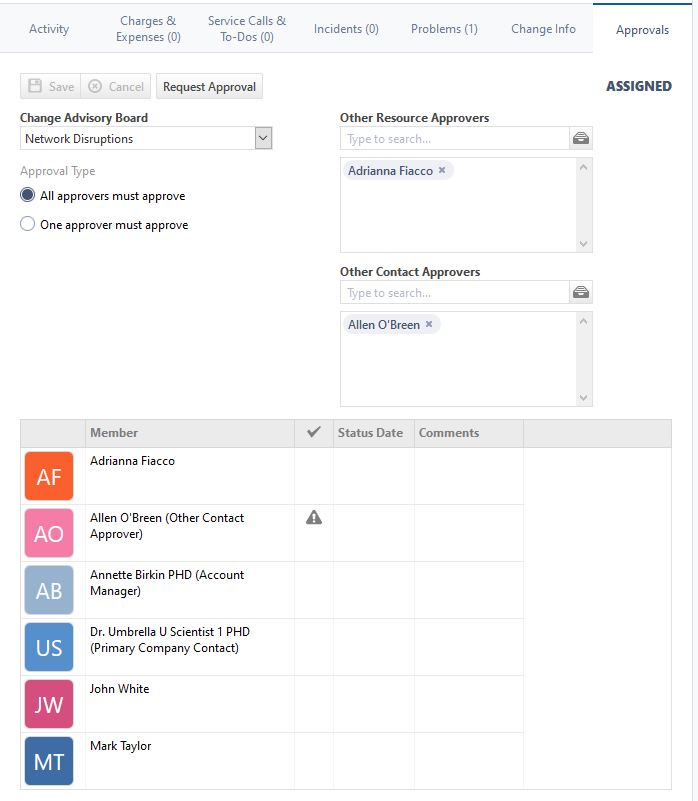Screen dimensions: 698x801
Task: Switch to the Activity tab
Action: [49, 29]
